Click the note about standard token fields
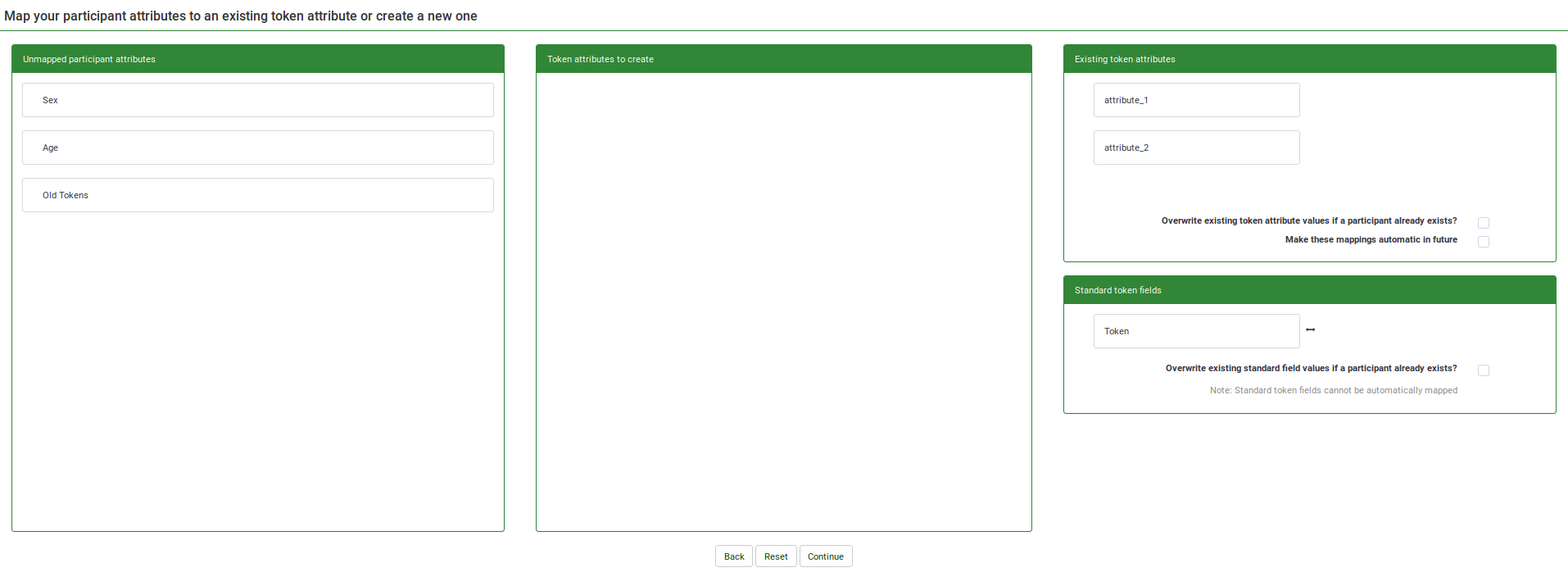This screenshot has width=1568, height=572. [1333, 390]
